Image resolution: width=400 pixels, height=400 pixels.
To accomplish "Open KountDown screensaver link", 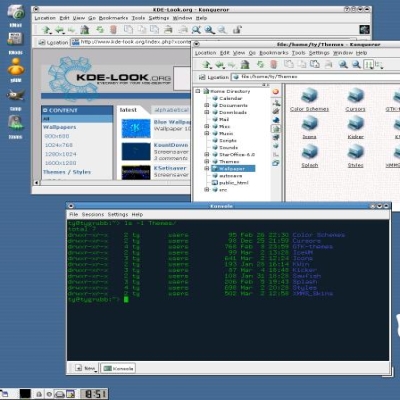I will pos(171,145).
